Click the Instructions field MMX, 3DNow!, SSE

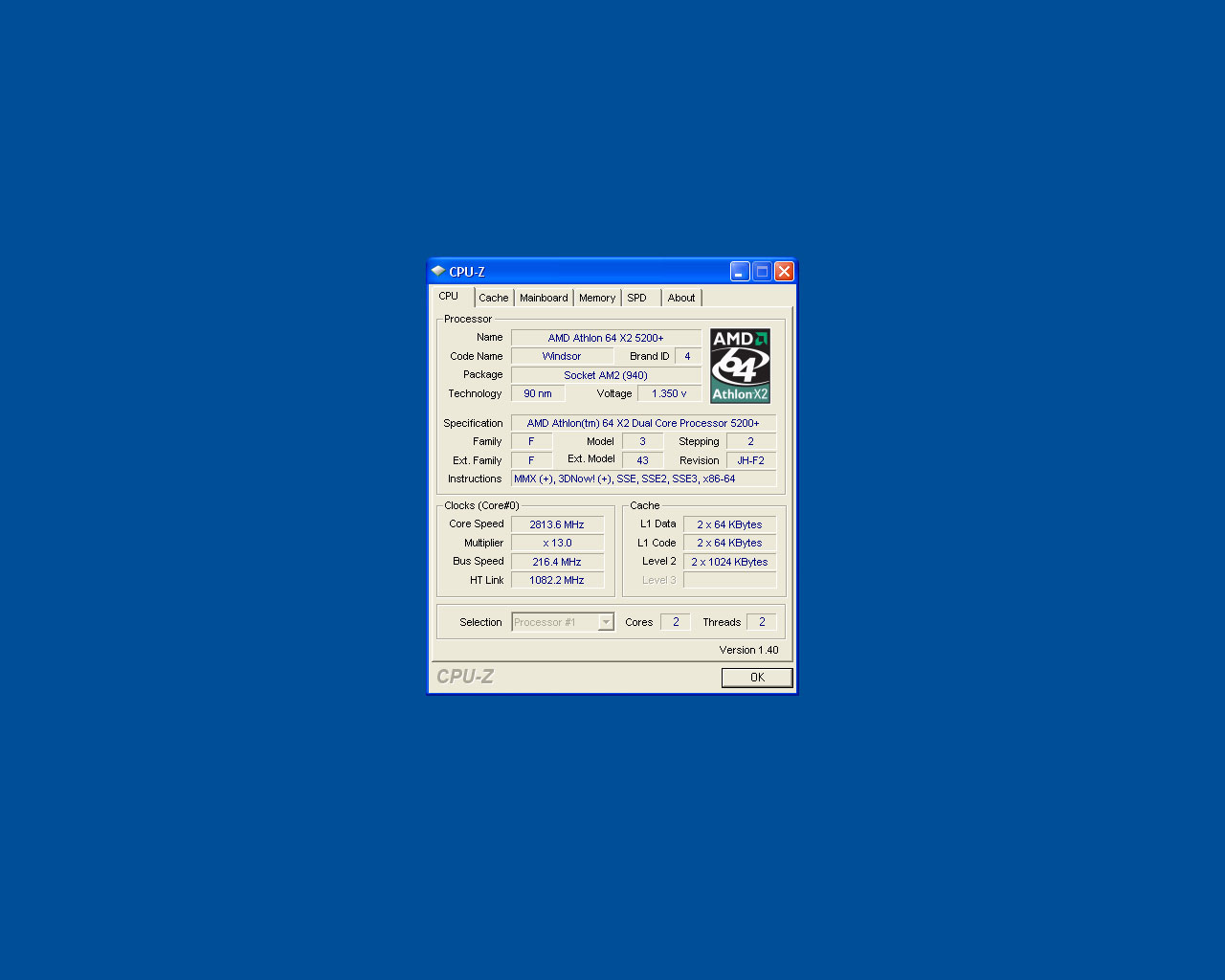643,479
